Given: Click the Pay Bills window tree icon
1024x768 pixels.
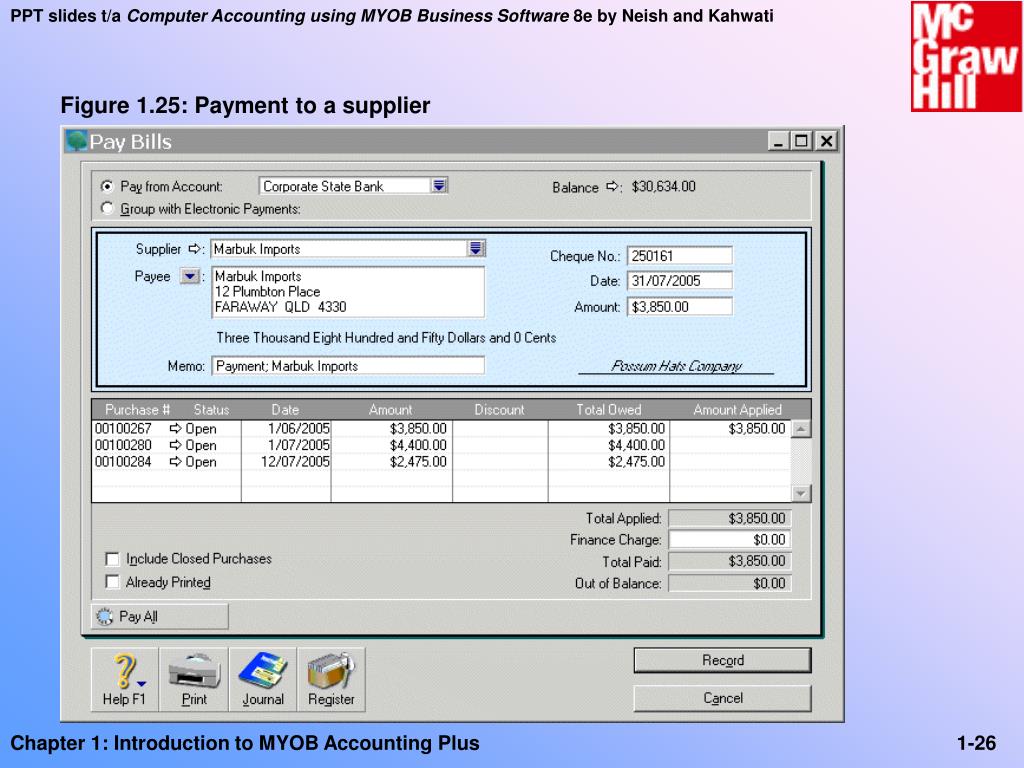Looking at the screenshot, I should 76,141.
